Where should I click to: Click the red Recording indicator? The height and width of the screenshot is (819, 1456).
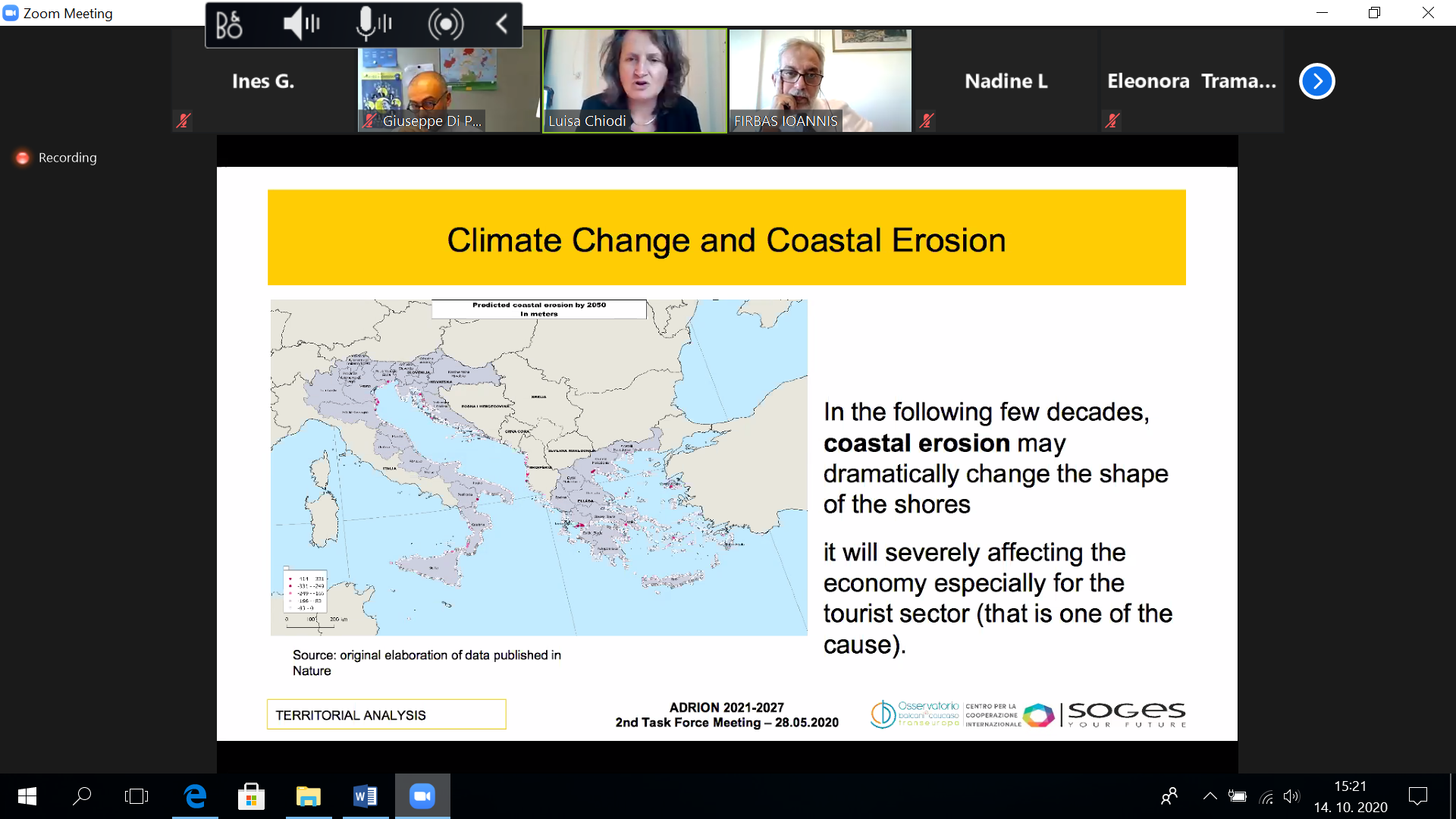(23, 158)
